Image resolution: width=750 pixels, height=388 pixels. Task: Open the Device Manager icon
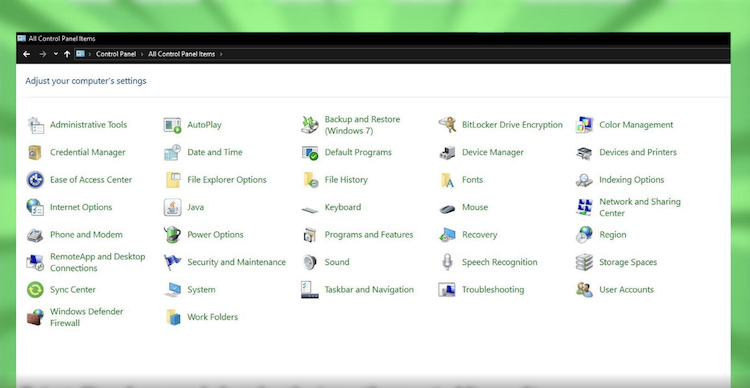click(x=447, y=153)
